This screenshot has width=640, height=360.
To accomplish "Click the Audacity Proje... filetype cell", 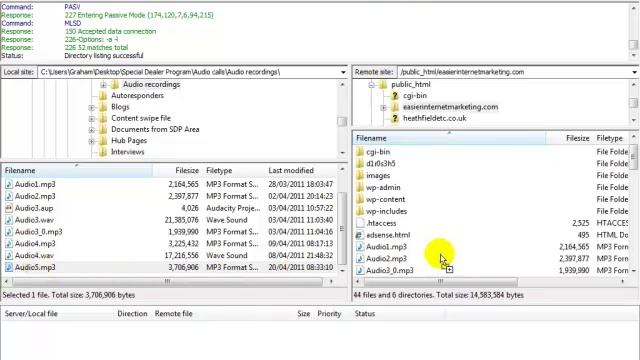I will [233, 208].
